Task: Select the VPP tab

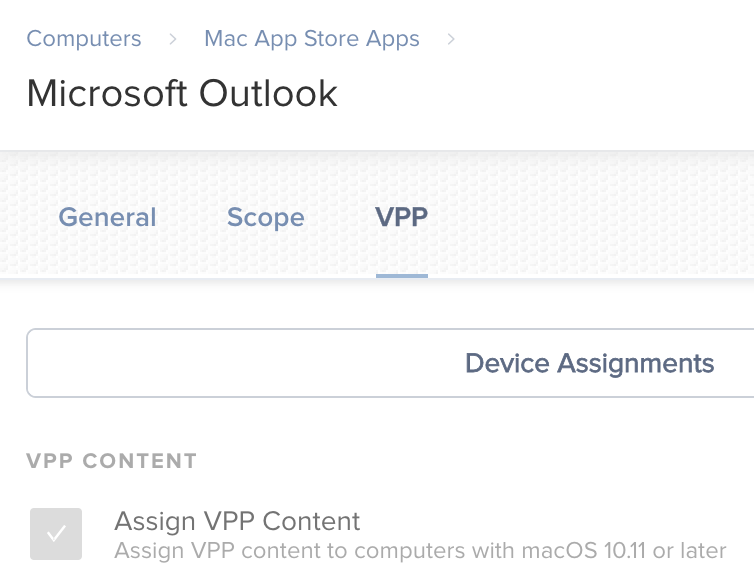Action: click(402, 217)
